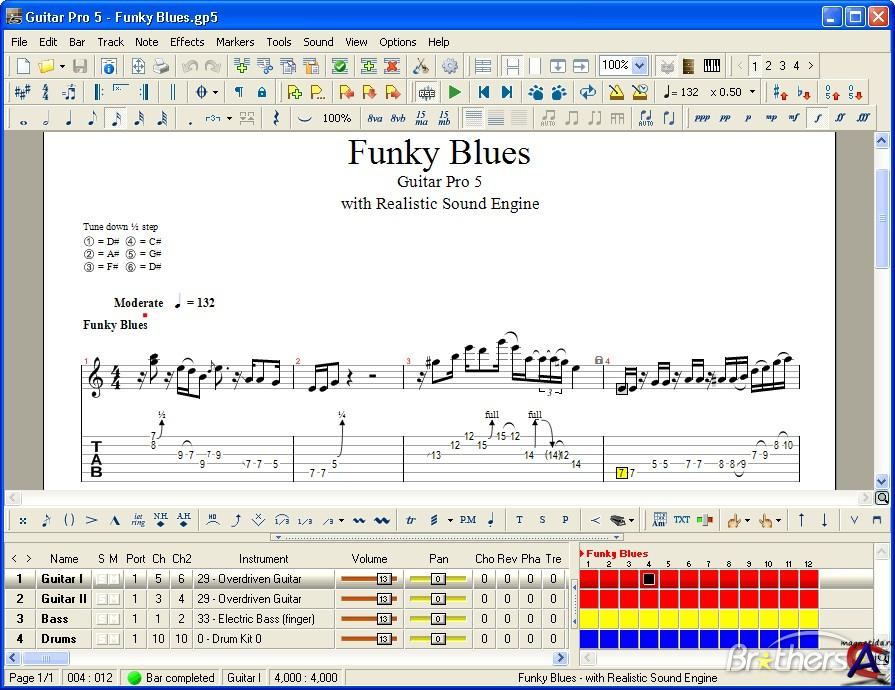
Task: Click the Save file icon
Action: click(x=80, y=66)
